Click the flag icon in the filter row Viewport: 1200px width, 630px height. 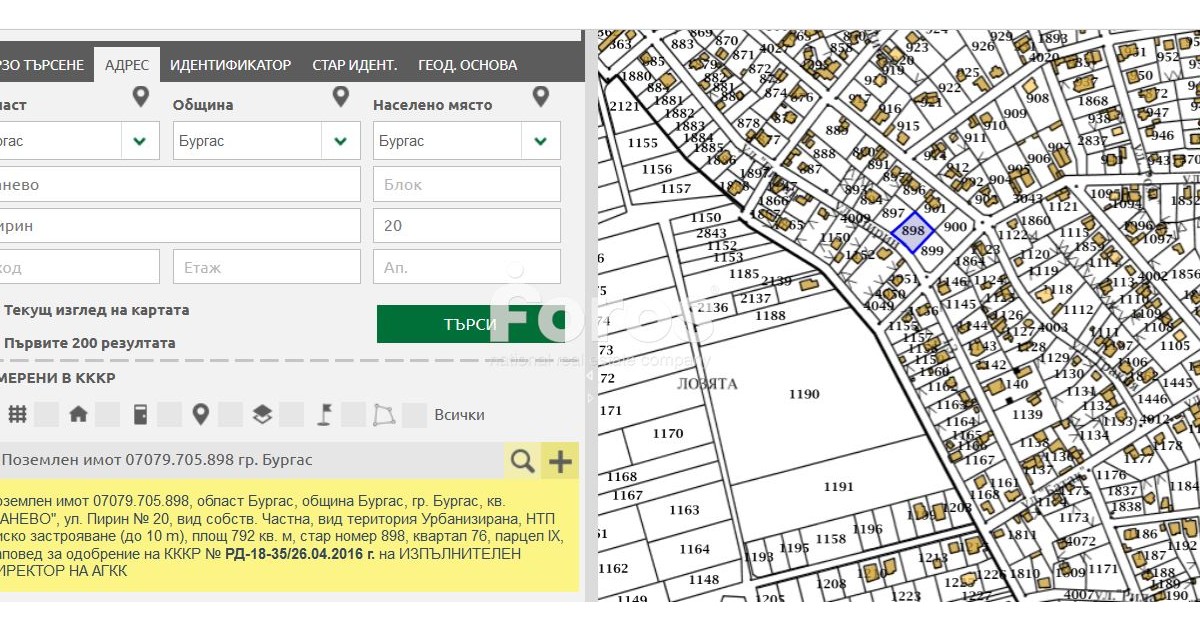pyautogui.click(x=324, y=414)
